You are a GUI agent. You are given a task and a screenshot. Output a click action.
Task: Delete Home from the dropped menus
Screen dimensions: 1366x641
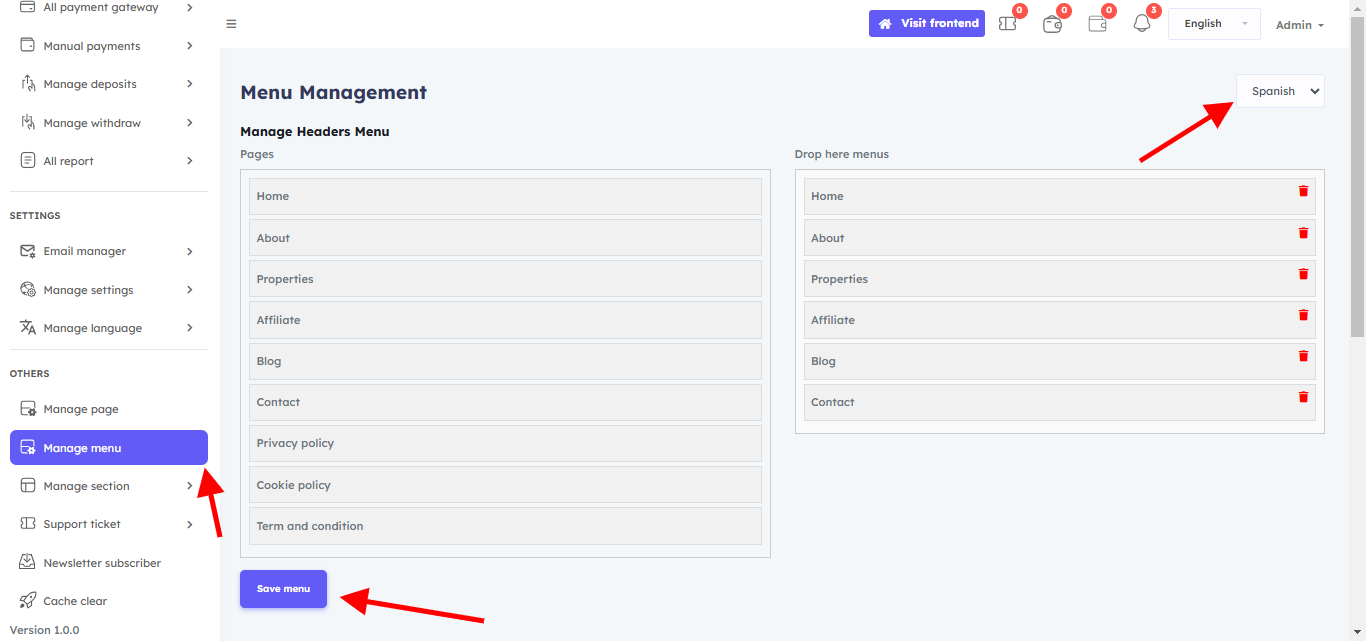[1303, 191]
